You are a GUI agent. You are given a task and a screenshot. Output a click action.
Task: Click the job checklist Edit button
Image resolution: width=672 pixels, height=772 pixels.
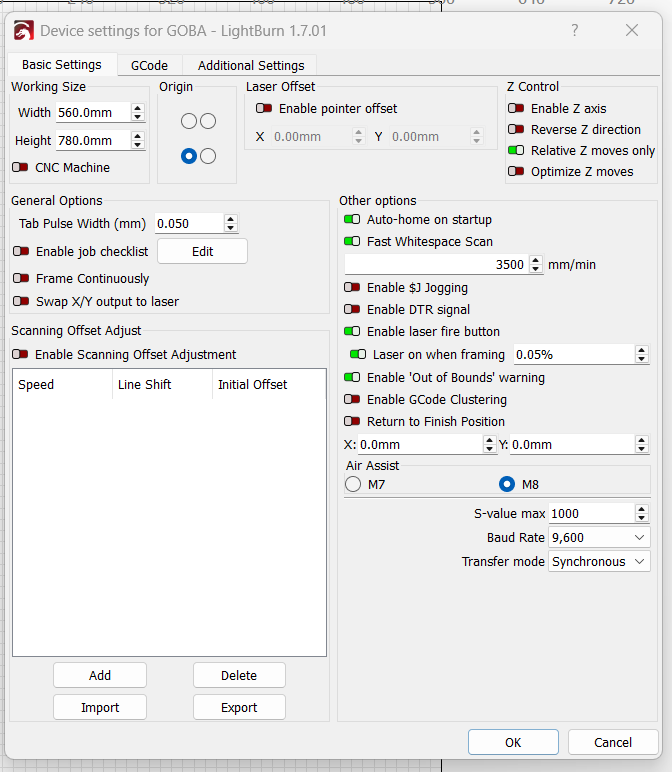[202, 252]
